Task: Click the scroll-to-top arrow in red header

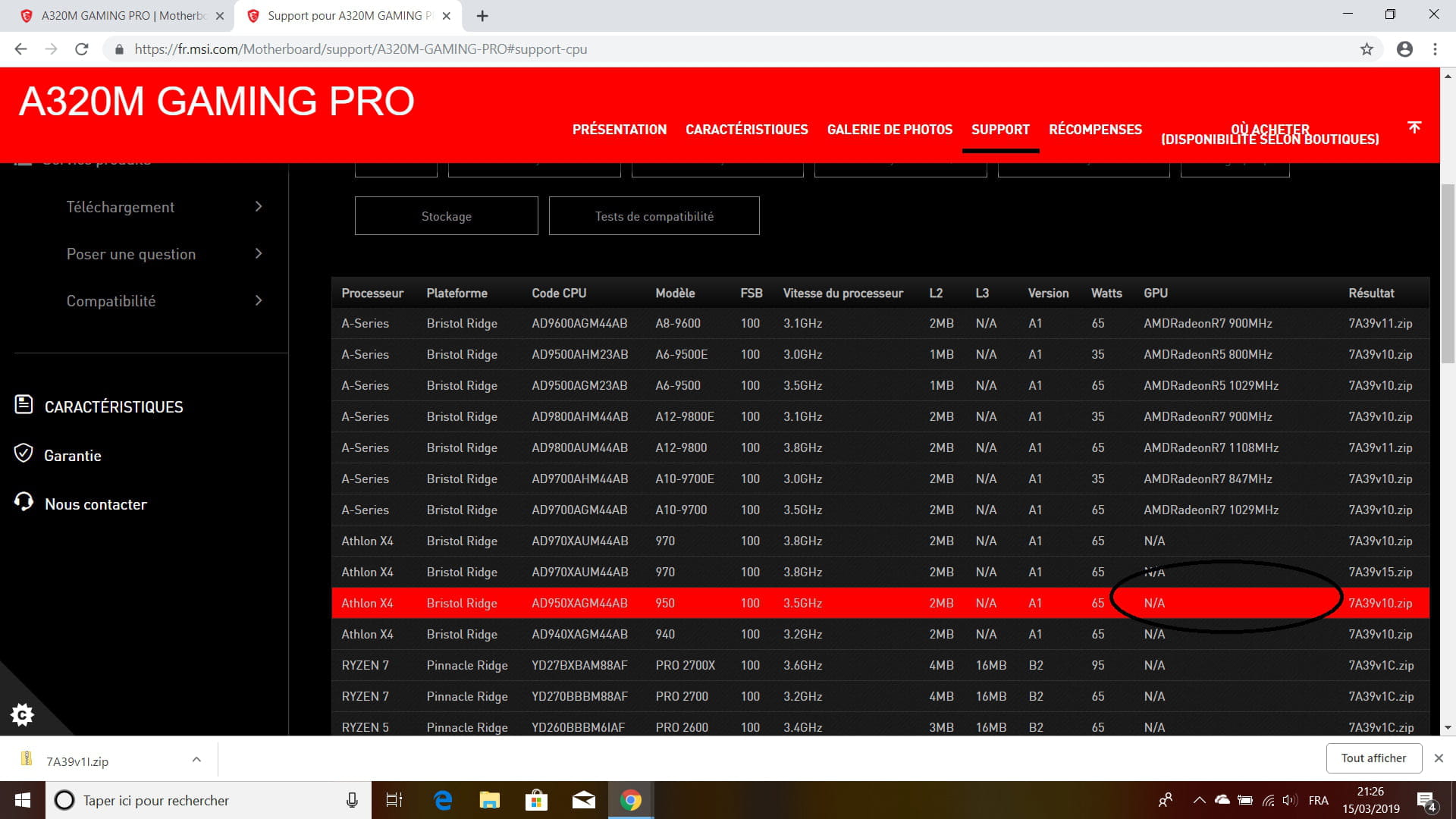Action: 1414,127
